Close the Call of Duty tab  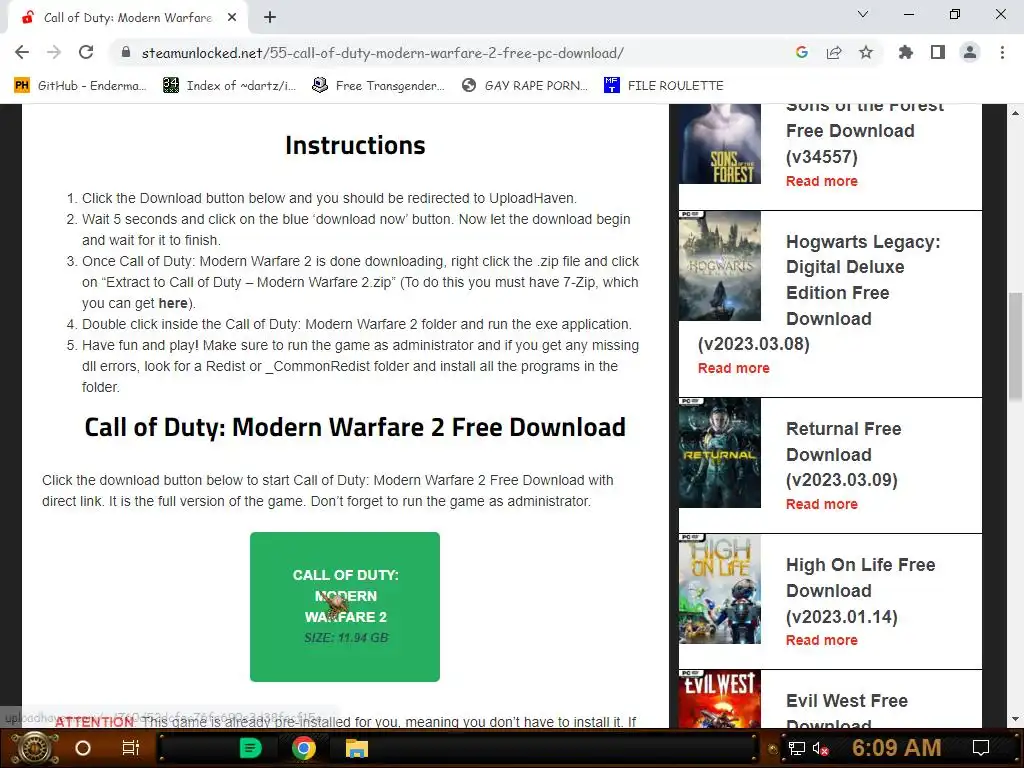pos(232,18)
